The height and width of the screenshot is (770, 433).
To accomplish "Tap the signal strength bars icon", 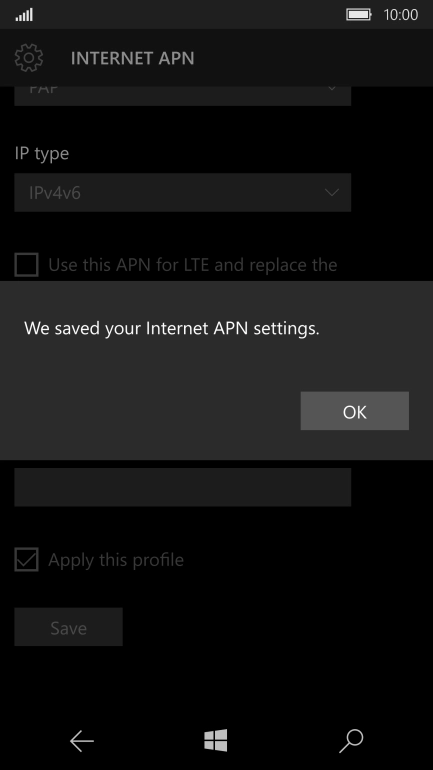I will click(24, 15).
